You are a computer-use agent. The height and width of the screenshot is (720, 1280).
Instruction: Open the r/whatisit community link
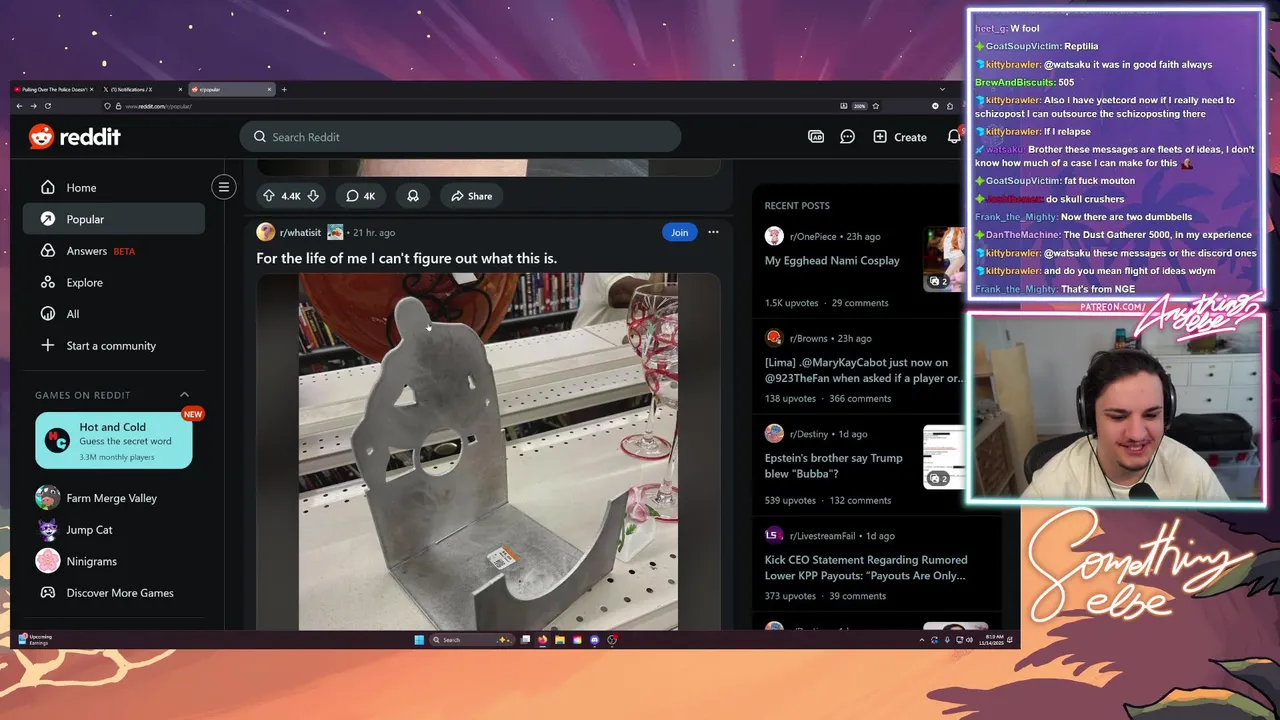(300, 232)
